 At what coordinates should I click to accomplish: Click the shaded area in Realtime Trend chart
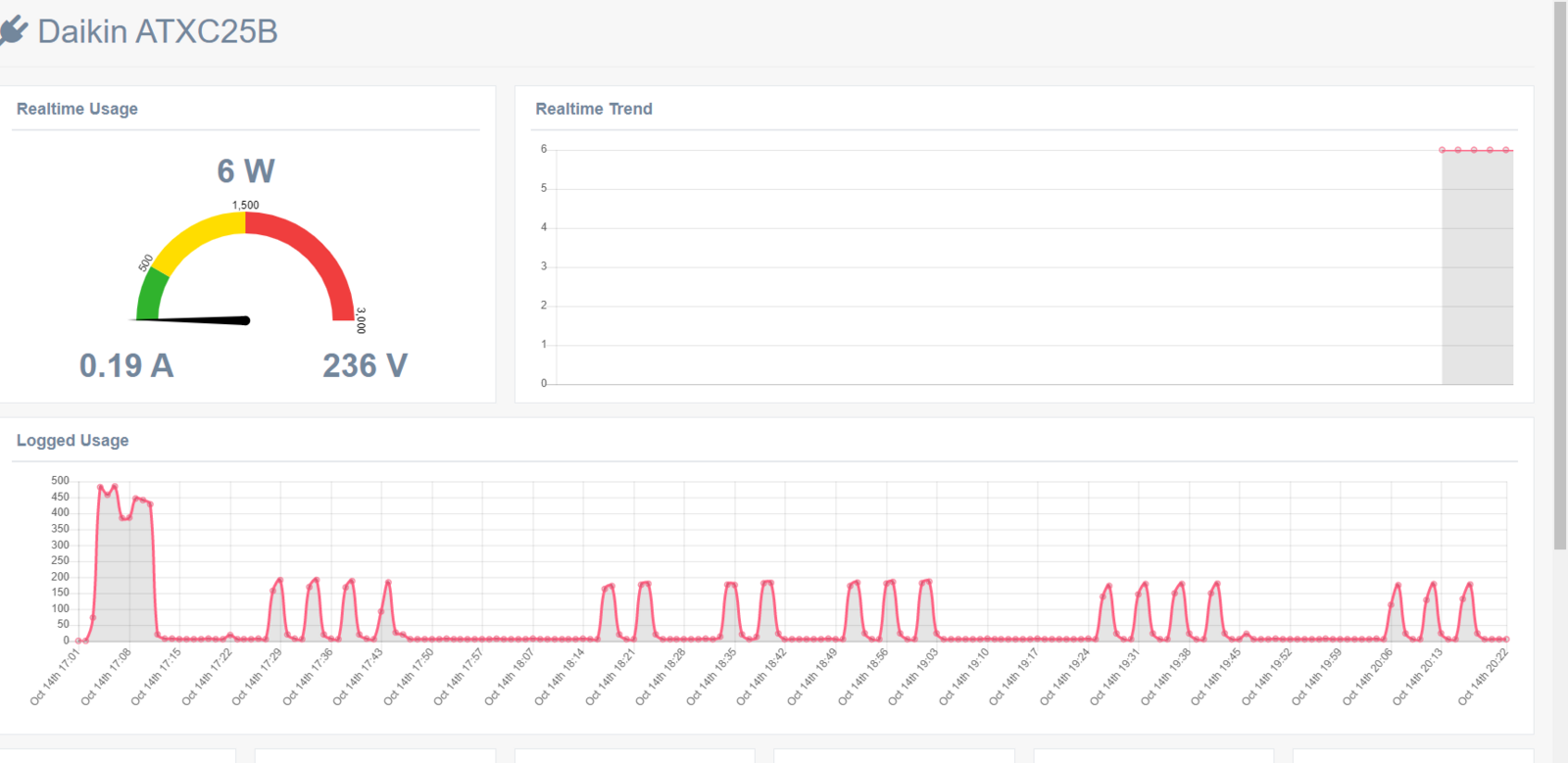point(1477,266)
